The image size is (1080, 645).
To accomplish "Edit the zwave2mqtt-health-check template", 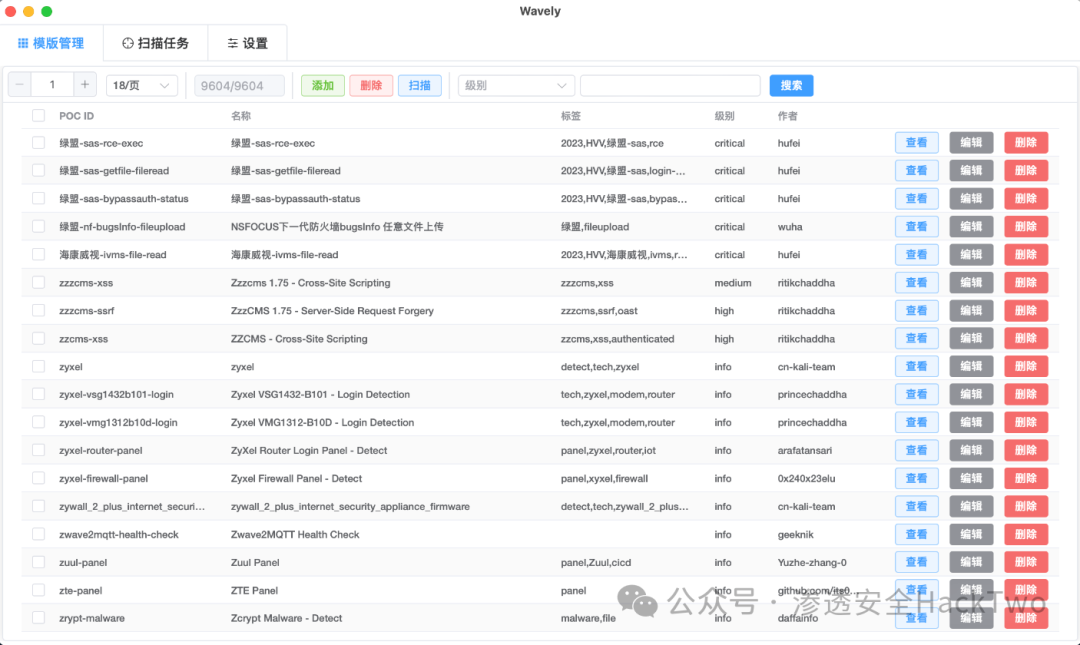I will pyautogui.click(x=971, y=534).
